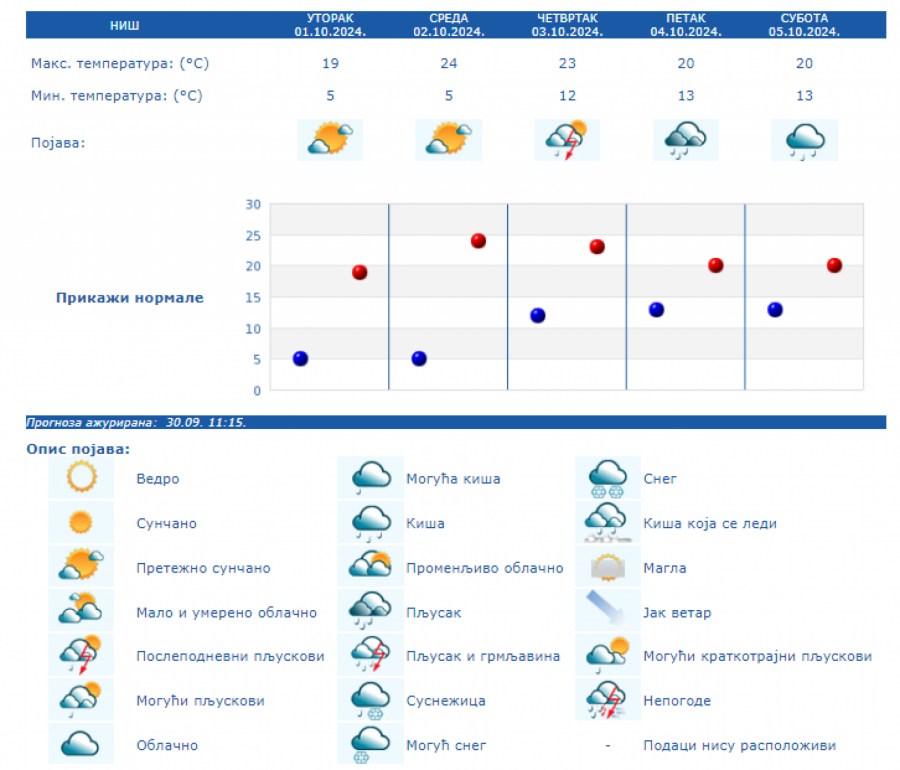Image resolution: width=900 pixels, height=770 pixels.
Task: Click Tuesday's blue min temperature chart point
Action: tap(300, 358)
